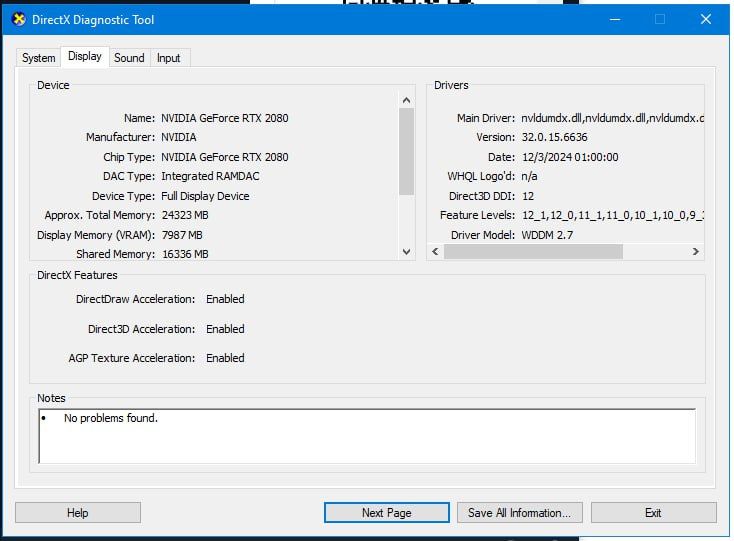Click the Drivers panel horizontal scrollbar thumb
The image size is (734, 541).
533,252
